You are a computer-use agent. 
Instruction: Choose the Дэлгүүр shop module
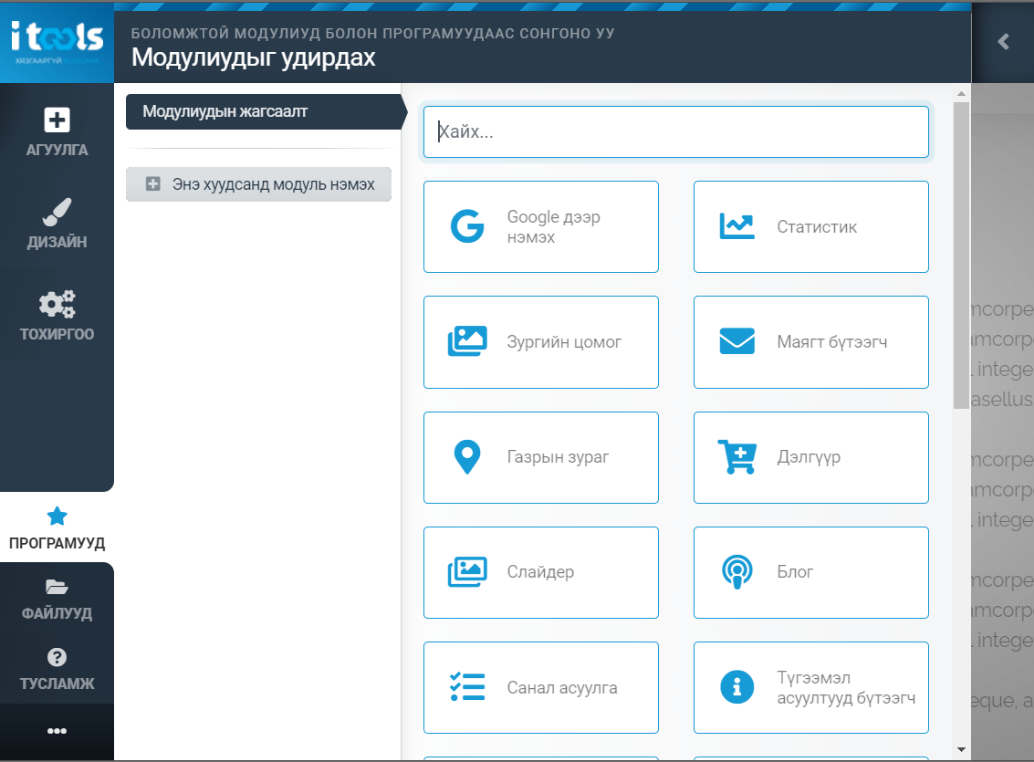pos(811,457)
